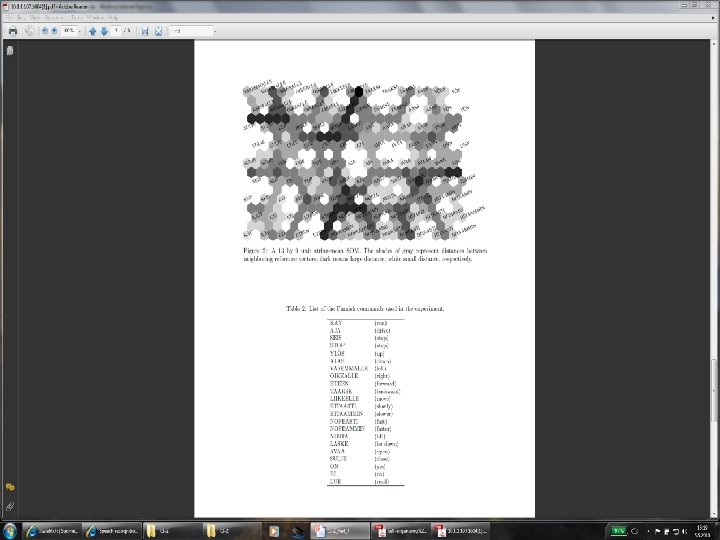This screenshot has height=540, width=720.
Task: Go to next page with down arrow
Action: pos(104,31)
